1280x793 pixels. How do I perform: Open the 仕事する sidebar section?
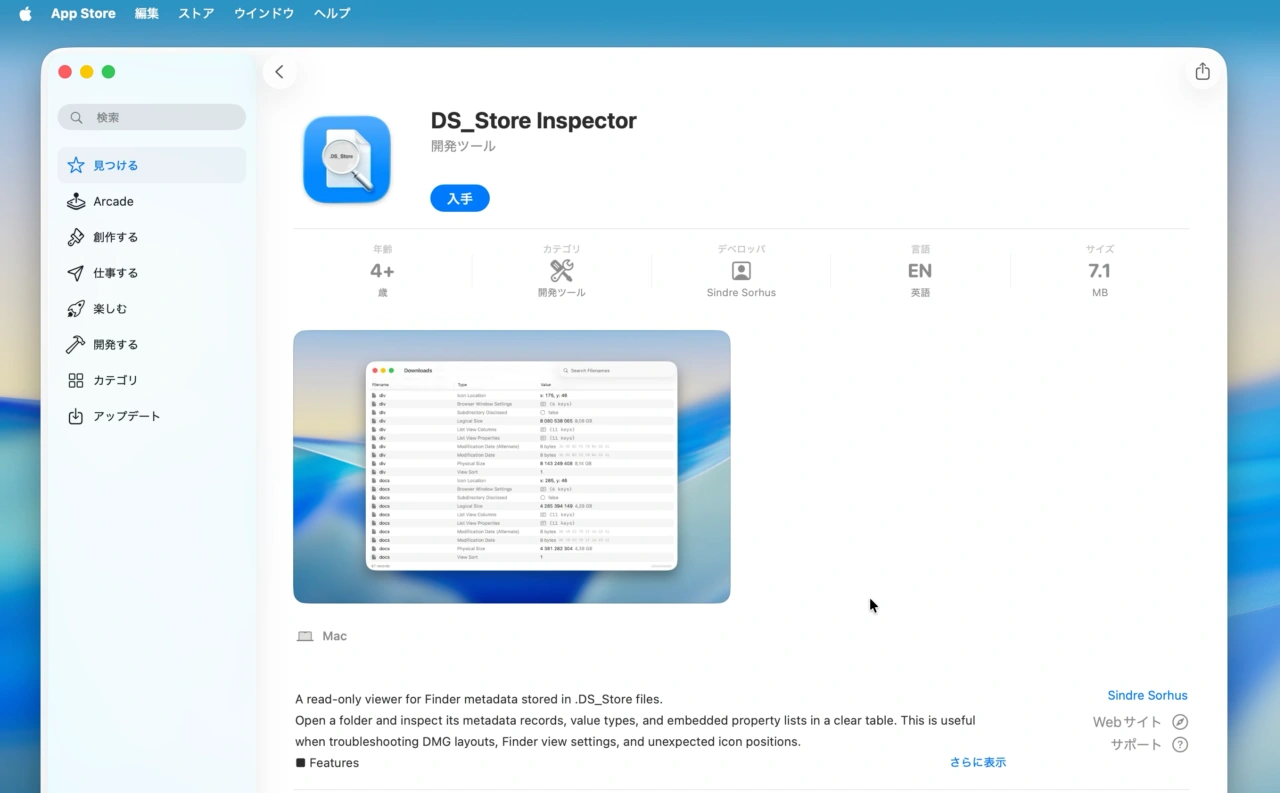pos(113,272)
